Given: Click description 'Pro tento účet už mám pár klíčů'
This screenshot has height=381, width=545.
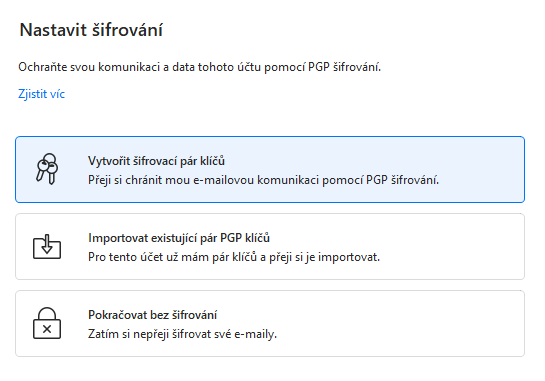Looking at the screenshot, I should tap(234, 257).
